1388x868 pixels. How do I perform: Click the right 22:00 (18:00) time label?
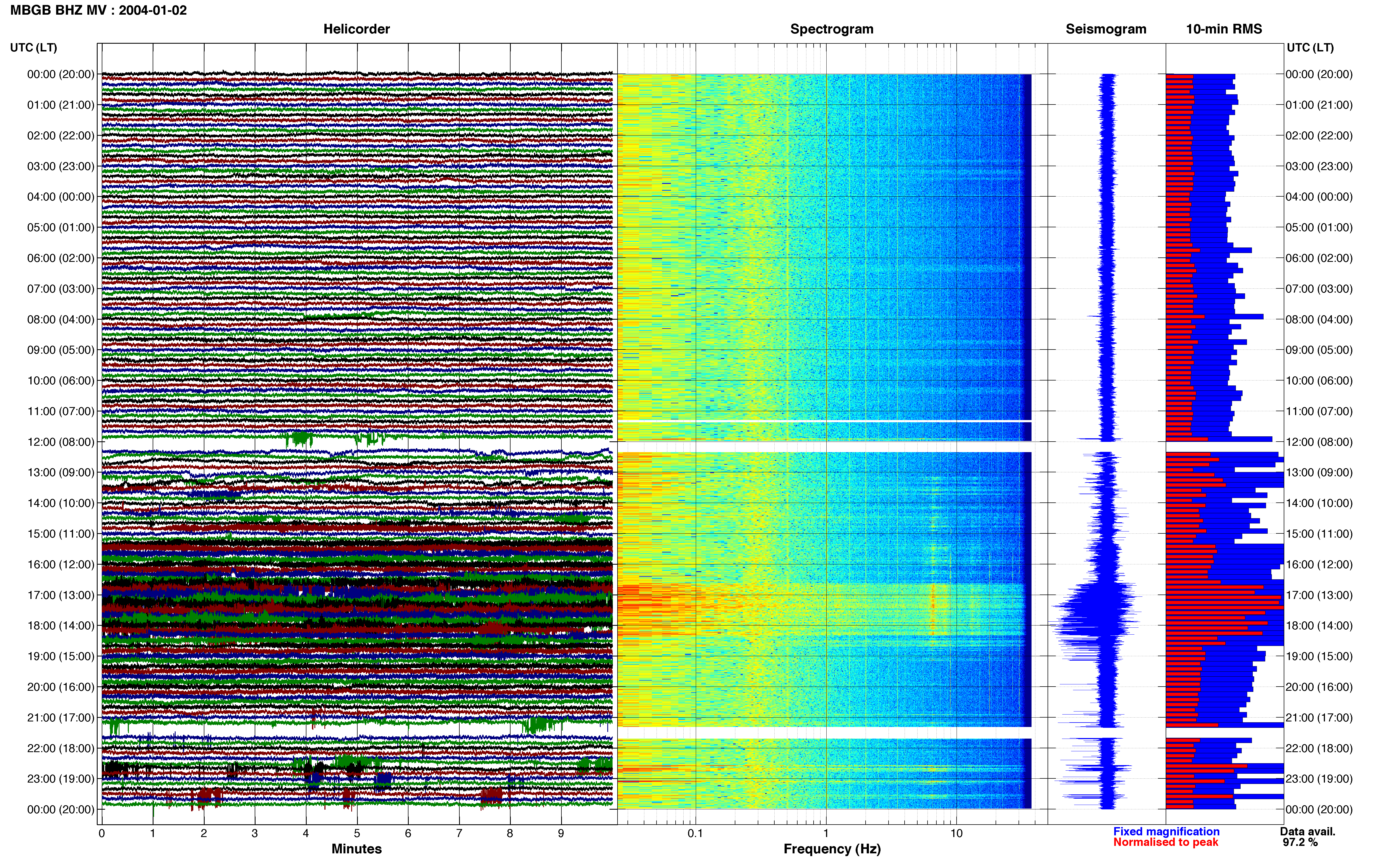1319,748
